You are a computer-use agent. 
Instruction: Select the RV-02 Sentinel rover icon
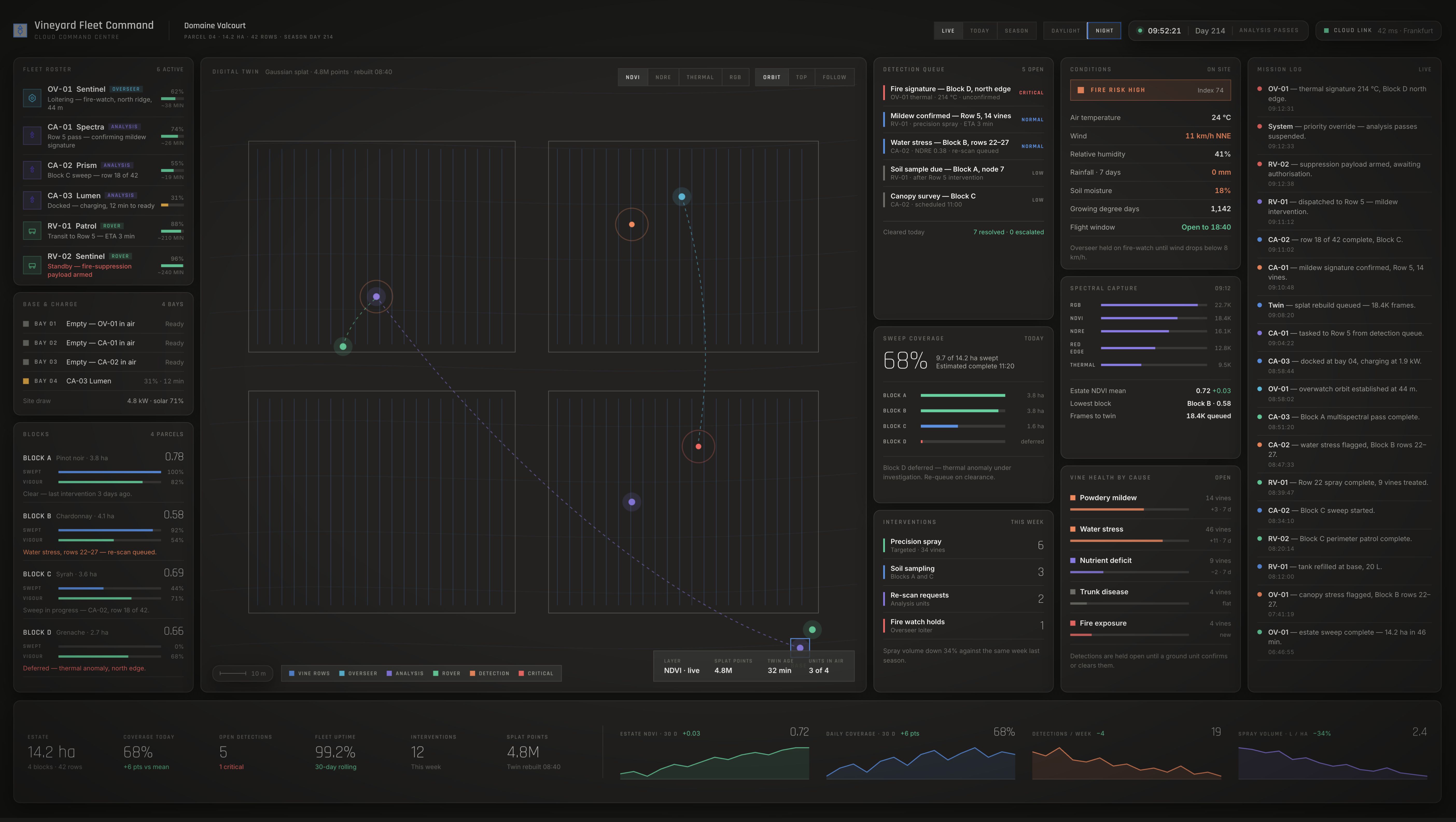(x=32, y=265)
